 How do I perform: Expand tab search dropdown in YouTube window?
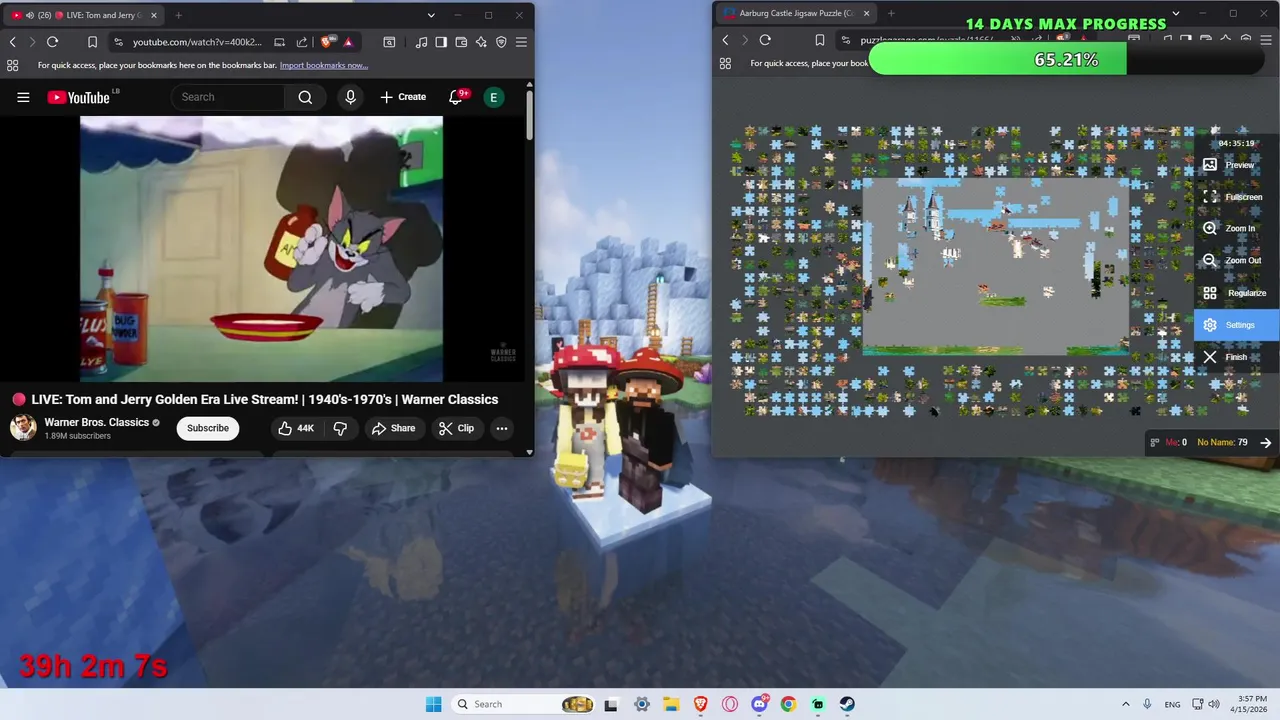[x=431, y=15]
